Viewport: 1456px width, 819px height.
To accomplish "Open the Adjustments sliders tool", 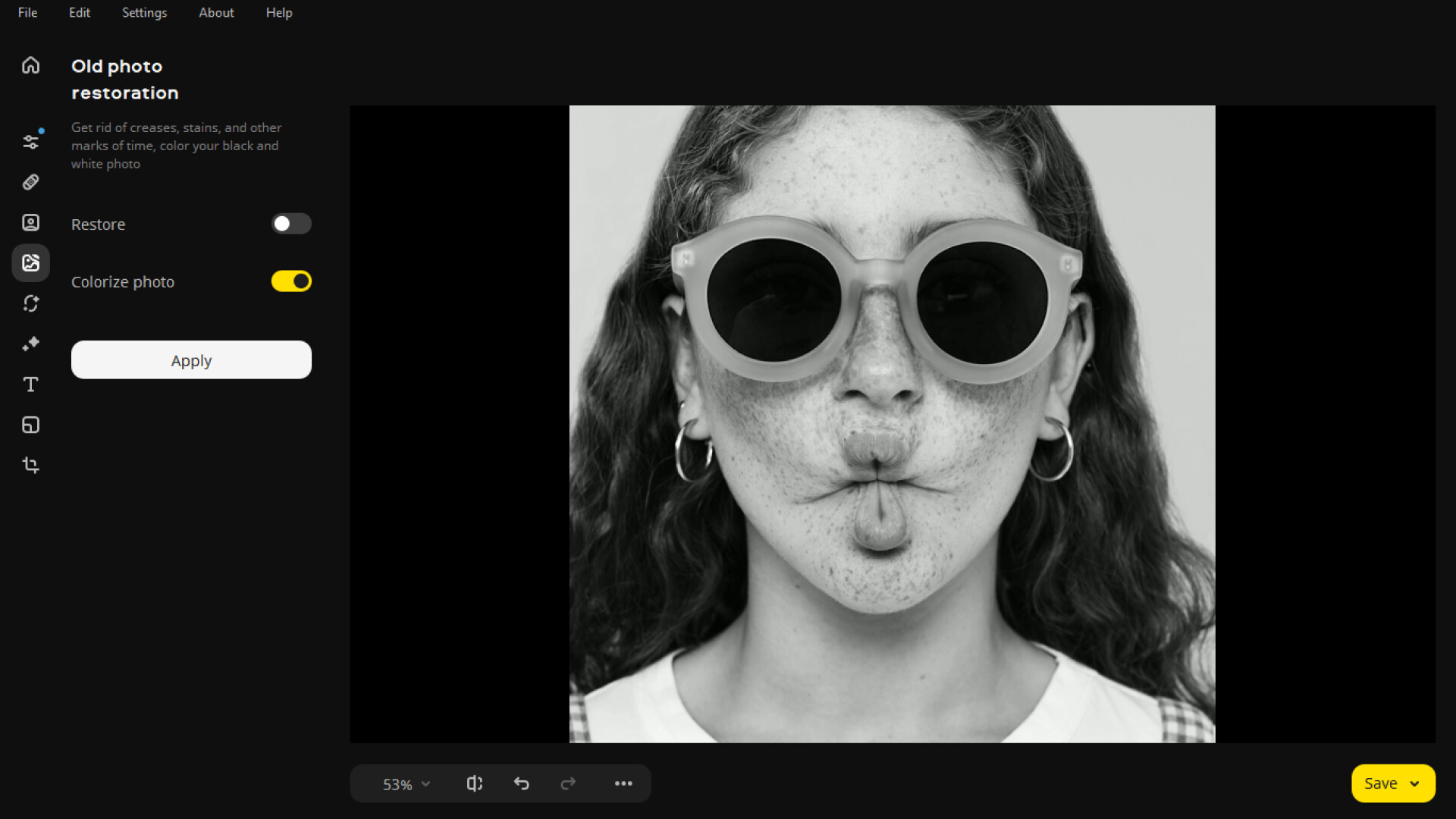I will click(x=30, y=142).
